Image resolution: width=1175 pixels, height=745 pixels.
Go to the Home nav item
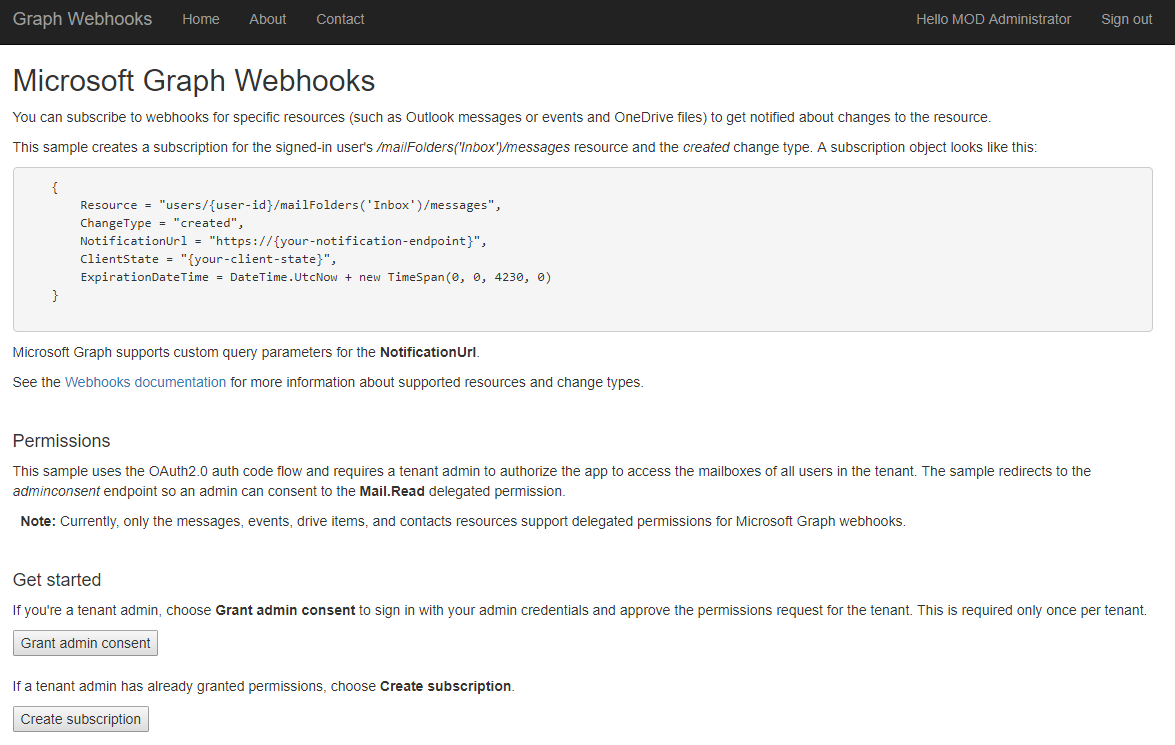pyautogui.click(x=201, y=19)
